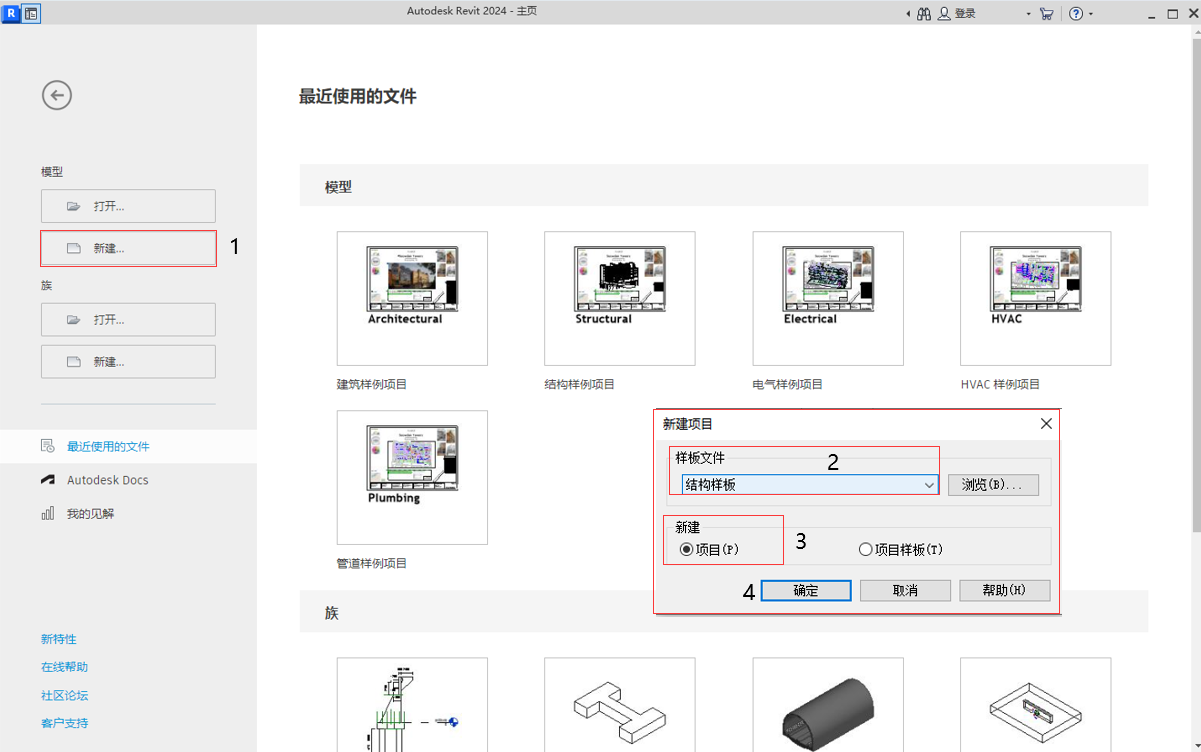1201x752 pixels.
Task: Select 最近使用的文件 in the sidebar
Action: pyautogui.click(x=108, y=447)
